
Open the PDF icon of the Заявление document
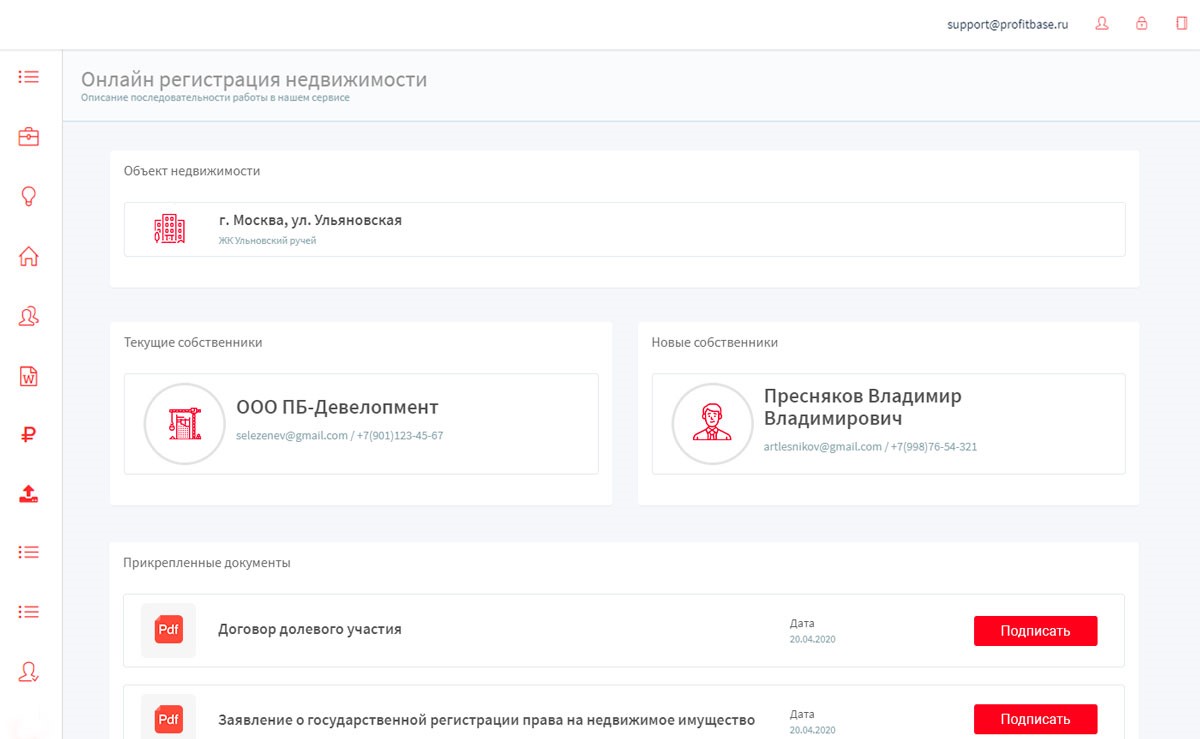point(168,719)
